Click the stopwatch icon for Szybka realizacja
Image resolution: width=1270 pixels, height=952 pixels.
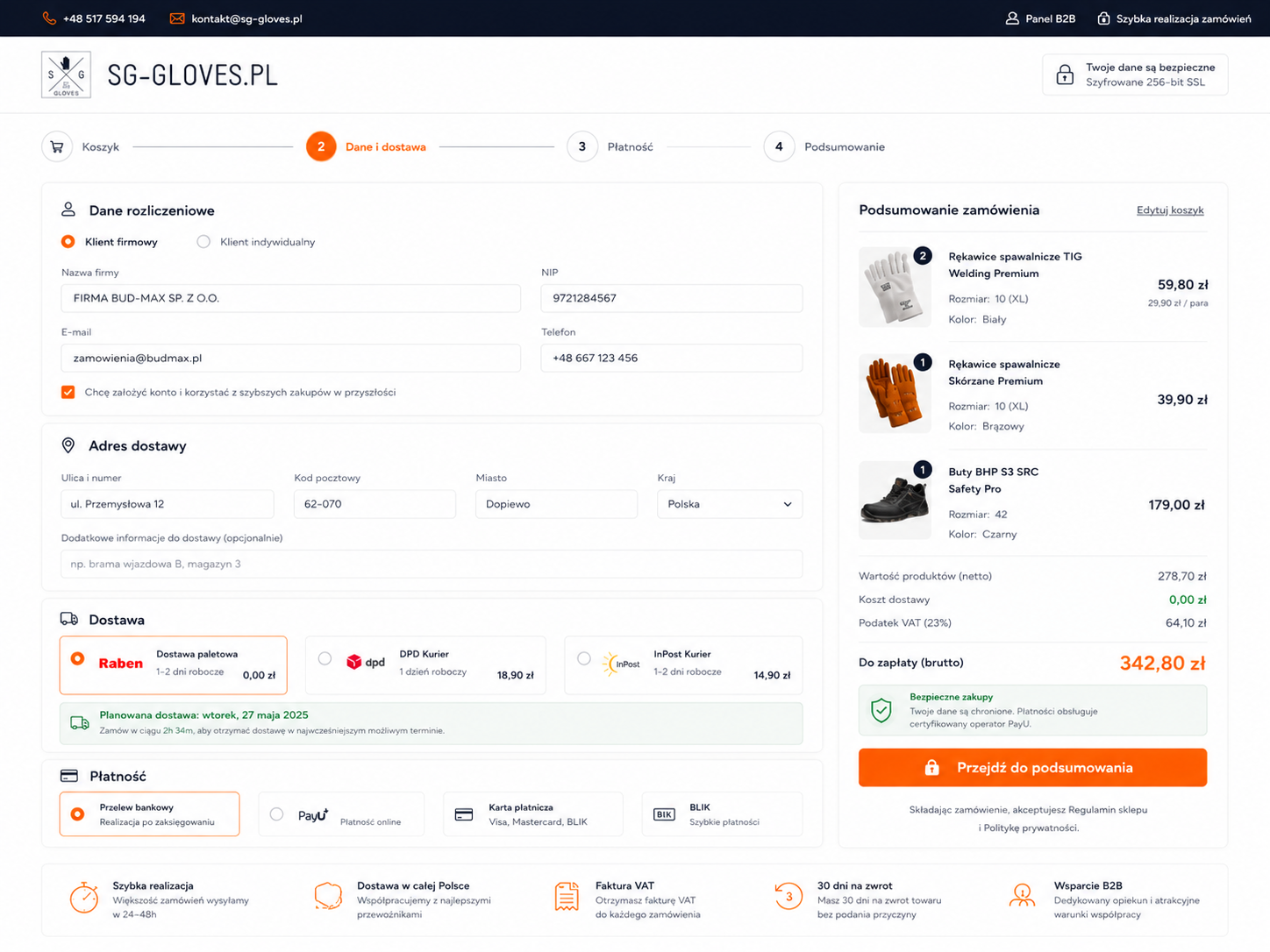click(84, 898)
